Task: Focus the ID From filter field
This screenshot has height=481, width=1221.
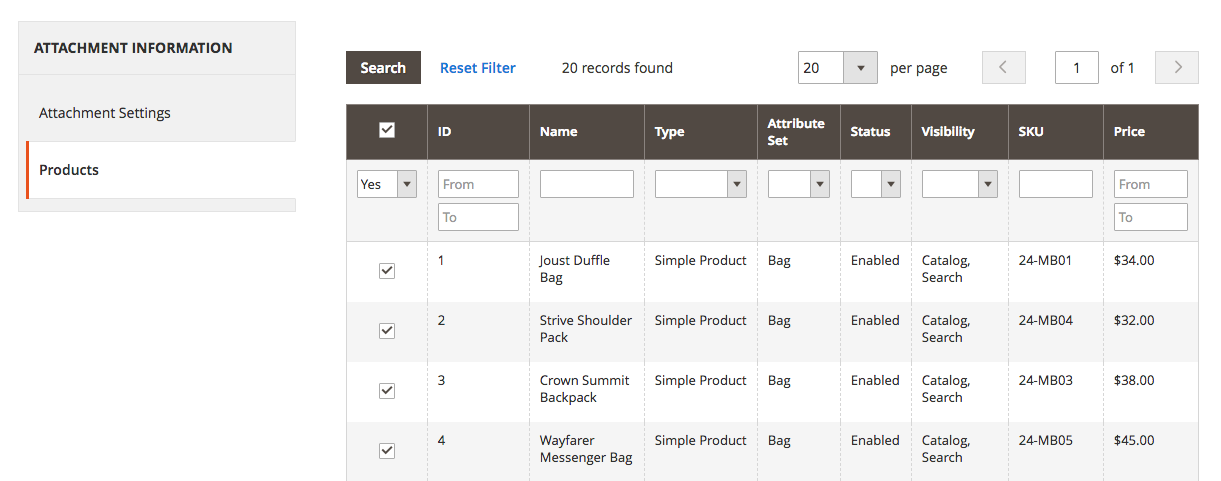Action: [x=478, y=184]
